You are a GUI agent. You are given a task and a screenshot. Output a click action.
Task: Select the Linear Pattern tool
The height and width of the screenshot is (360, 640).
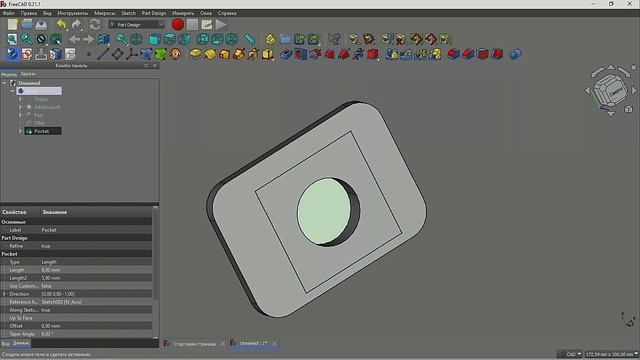tap(406, 54)
